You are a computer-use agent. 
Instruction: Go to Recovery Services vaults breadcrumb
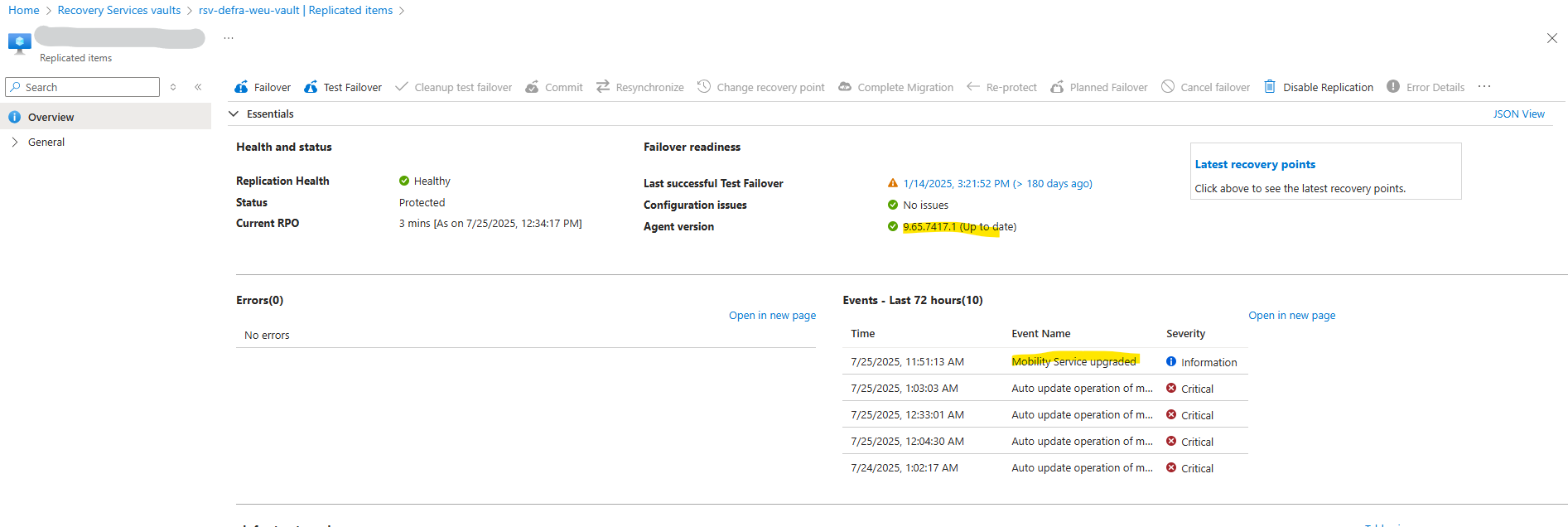tap(119, 10)
